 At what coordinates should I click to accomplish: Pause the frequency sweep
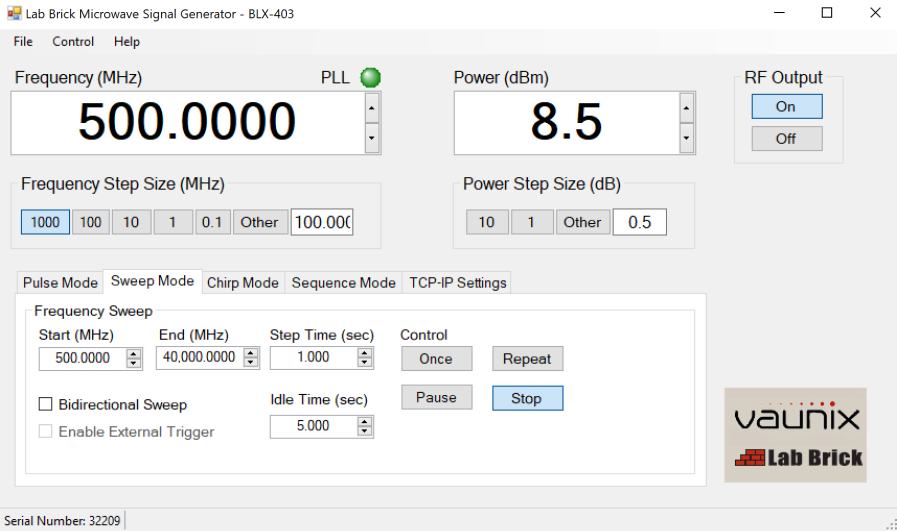[436, 398]
